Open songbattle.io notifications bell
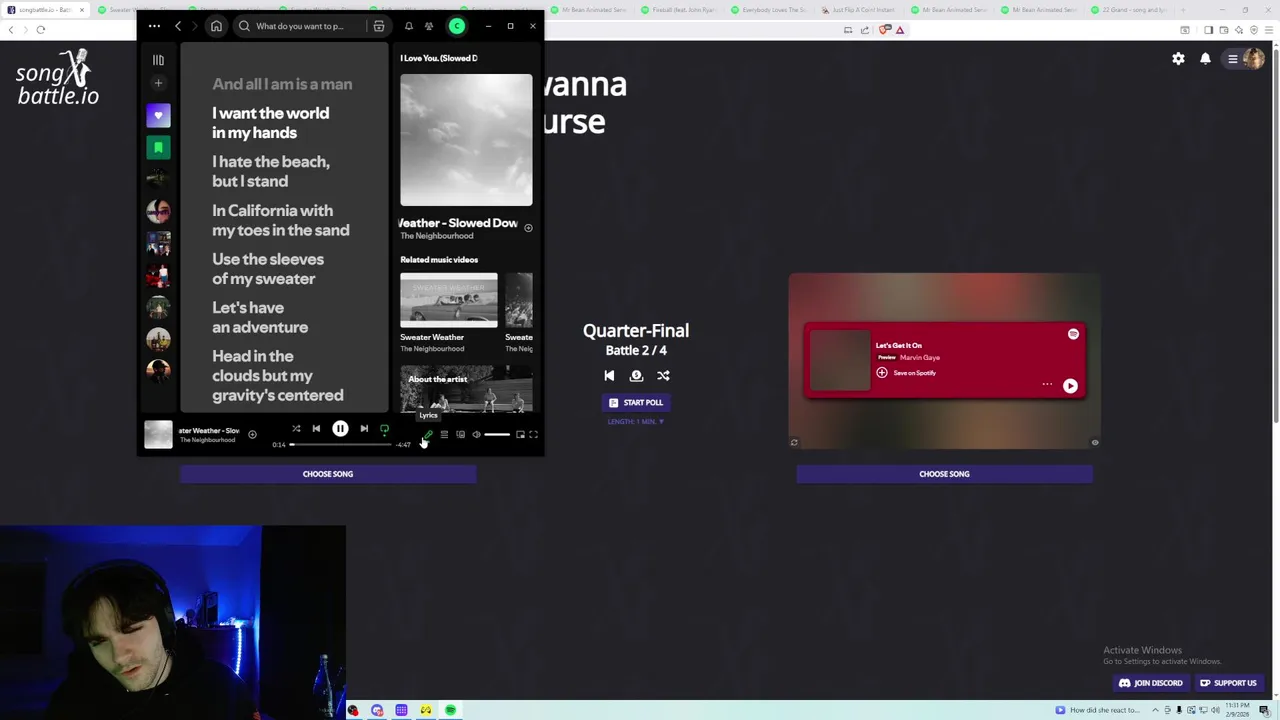The width and height of the screenshot is (1280, 720). pyautogui.click(x=1205, y=59)
